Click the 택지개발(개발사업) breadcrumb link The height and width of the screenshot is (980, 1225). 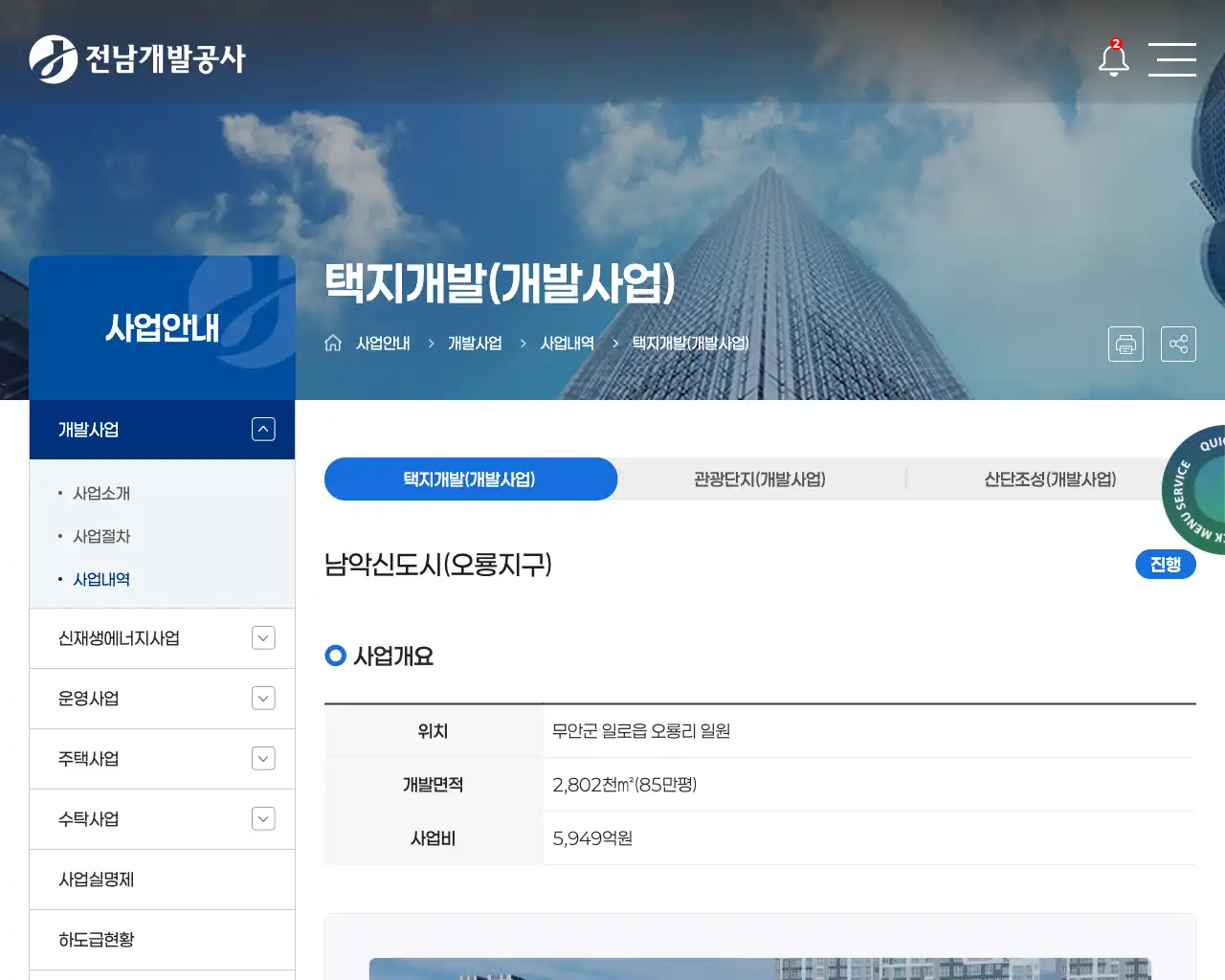pyautogui.click(x=691, y=343)
